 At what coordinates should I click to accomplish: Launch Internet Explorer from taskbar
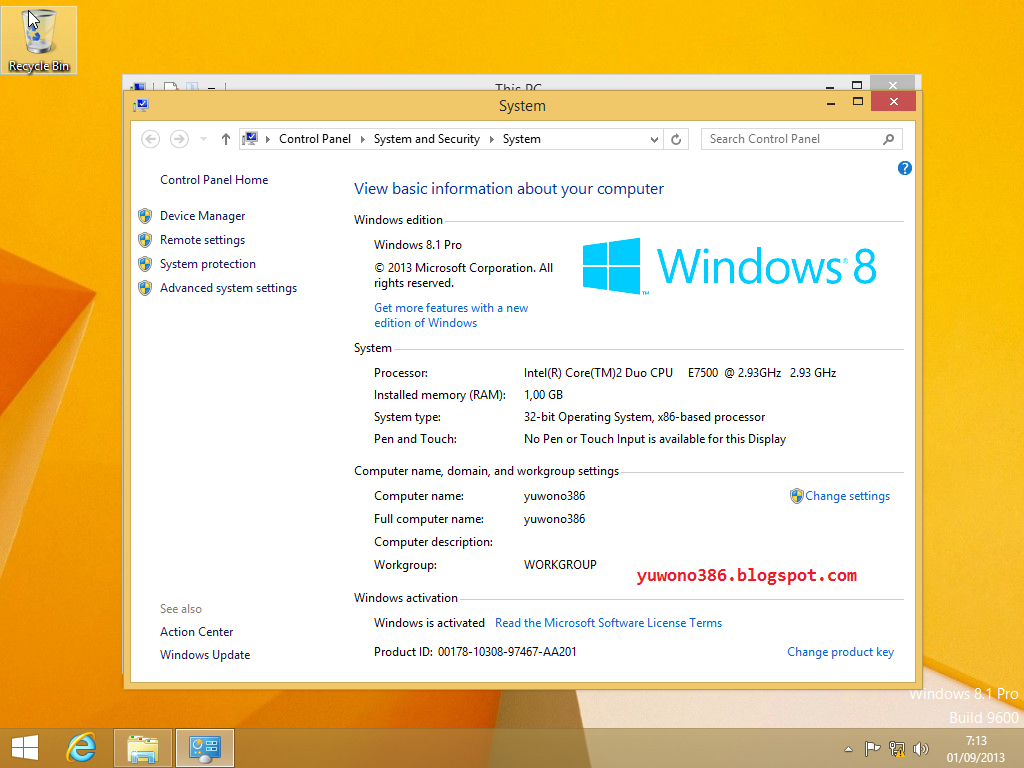pos(81,748)
